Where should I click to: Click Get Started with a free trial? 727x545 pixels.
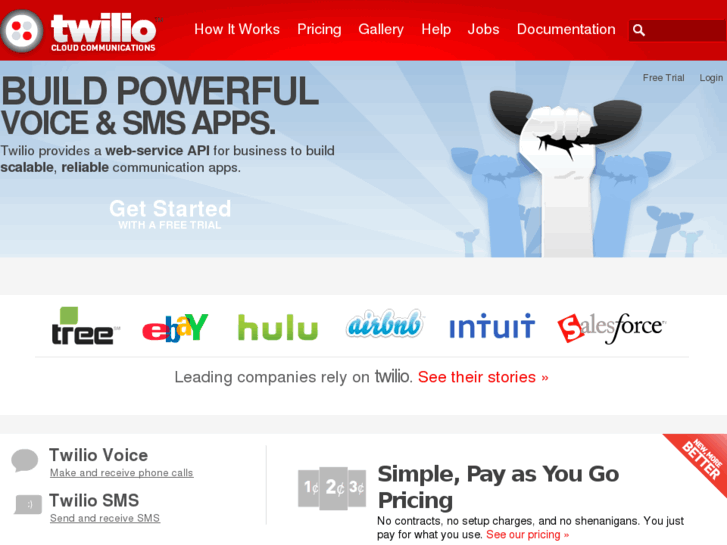click(170, 214)
